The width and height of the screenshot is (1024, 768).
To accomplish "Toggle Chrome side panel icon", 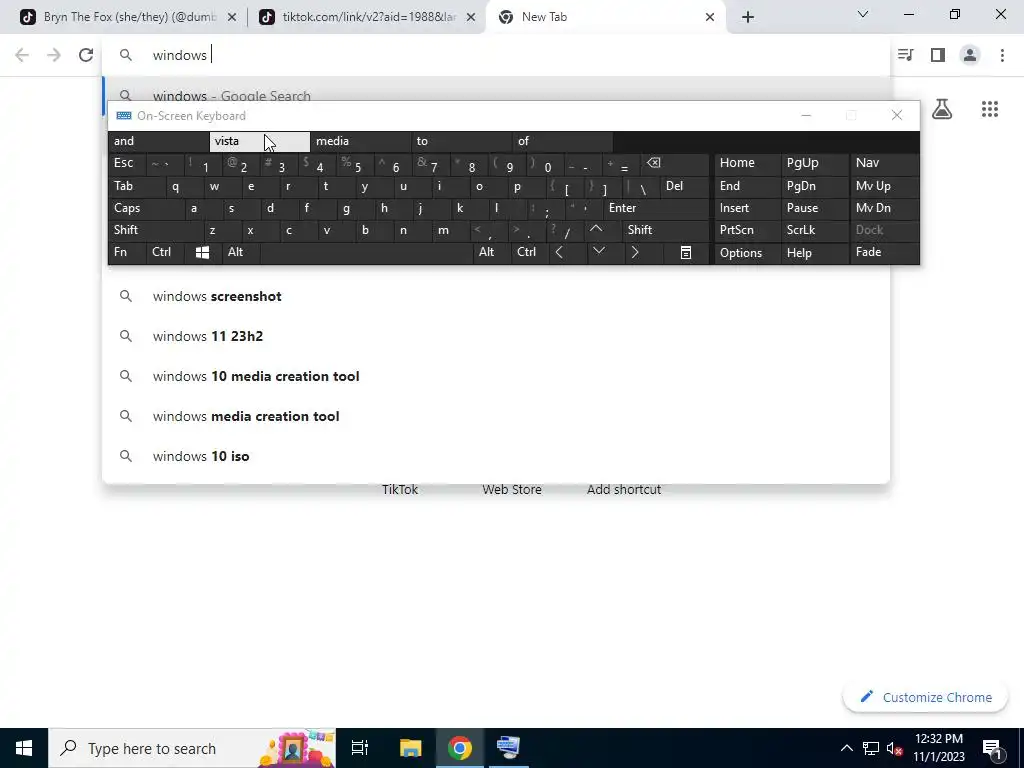I will (938, 55).
